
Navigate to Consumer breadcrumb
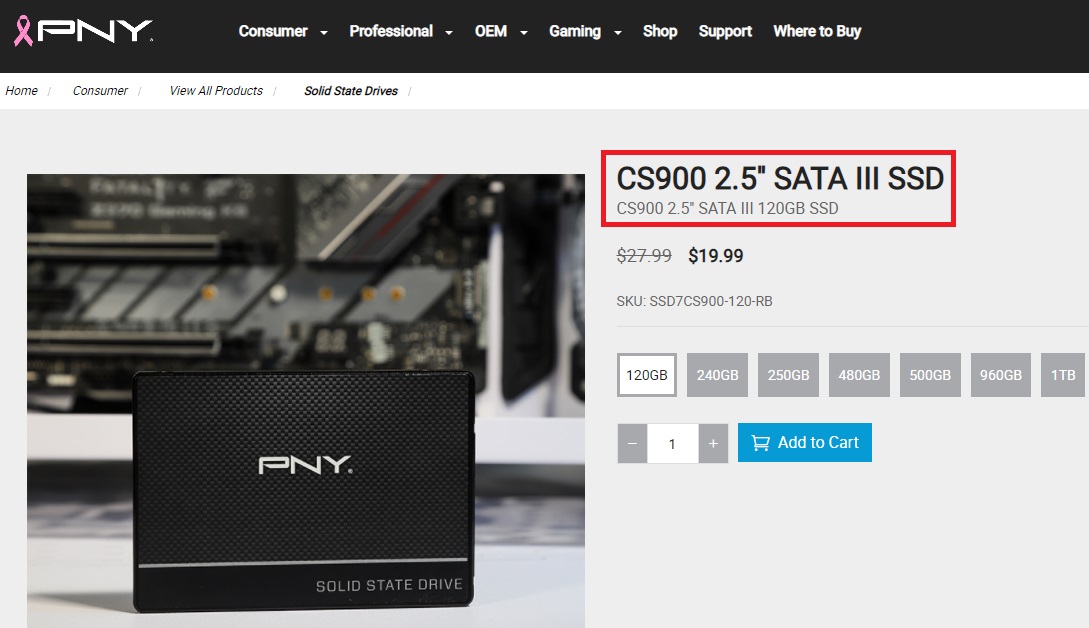pos(100,91)
